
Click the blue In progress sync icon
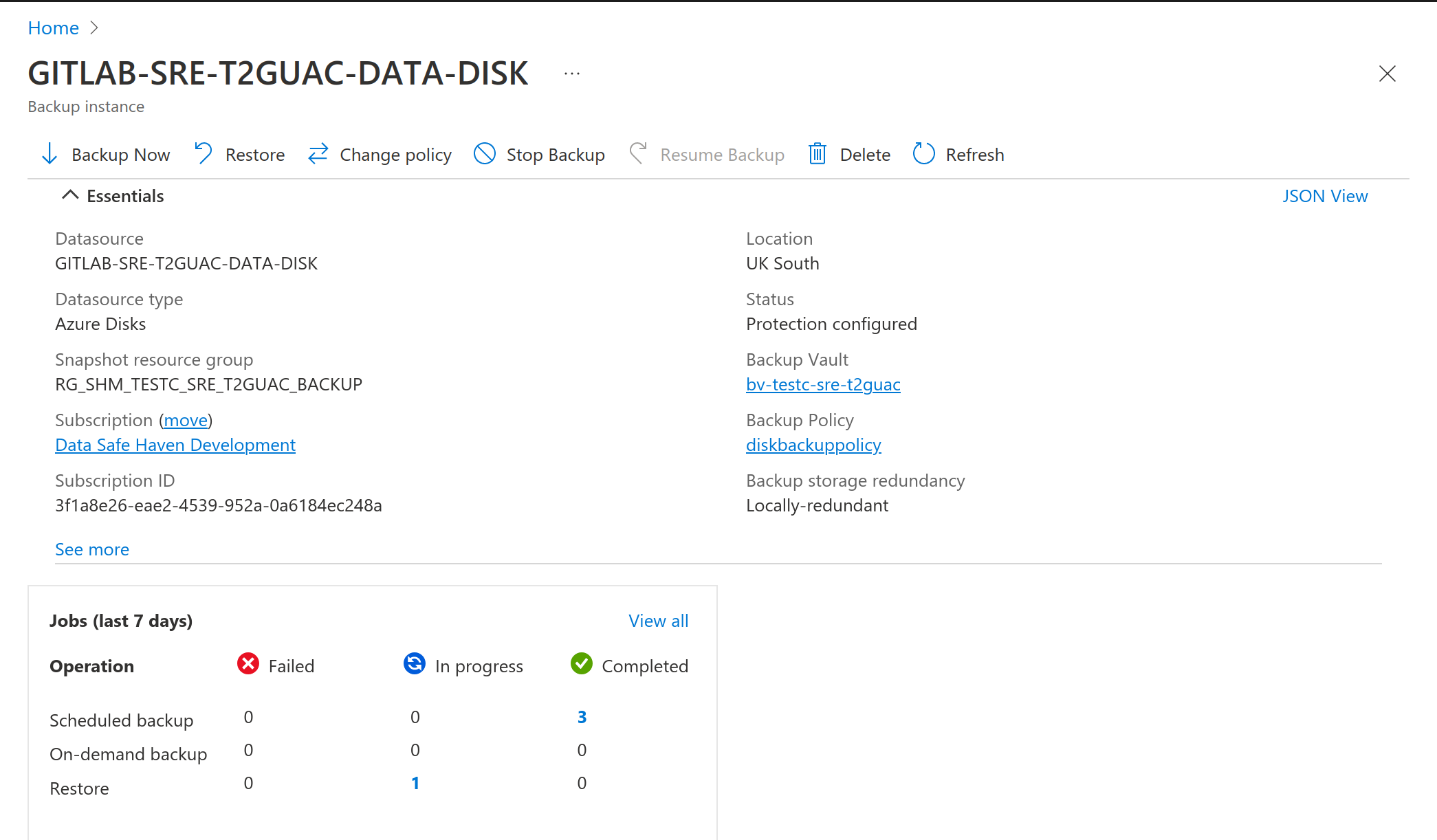coord(415,663)
